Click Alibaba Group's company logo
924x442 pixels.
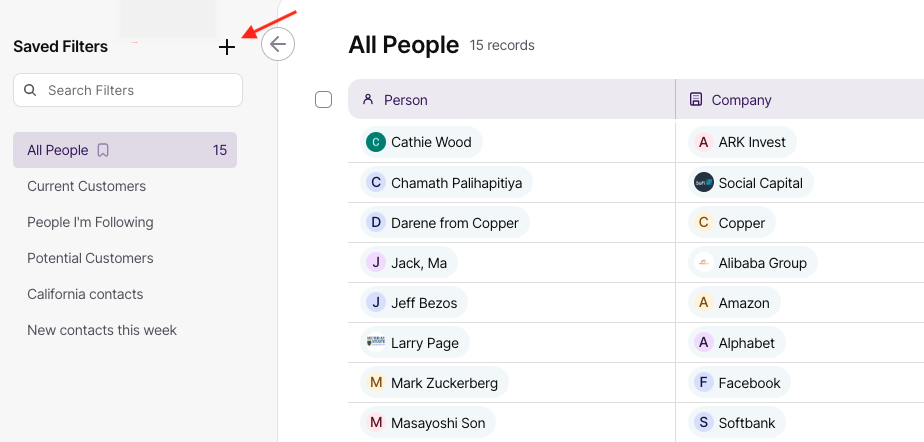(x=704, y=263)
